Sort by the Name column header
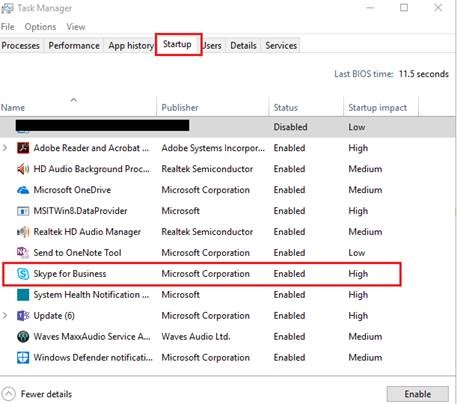The width and height of the screenshot is (457, 404). [78, 107]
